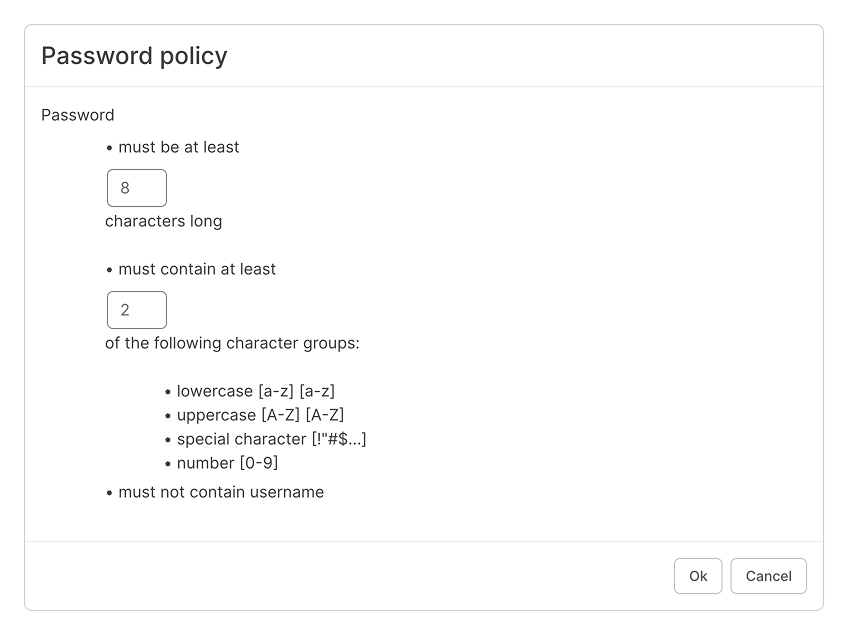Click the word 'lowercase' in the list
Screen dimensions: 848x635
point(215,391)
